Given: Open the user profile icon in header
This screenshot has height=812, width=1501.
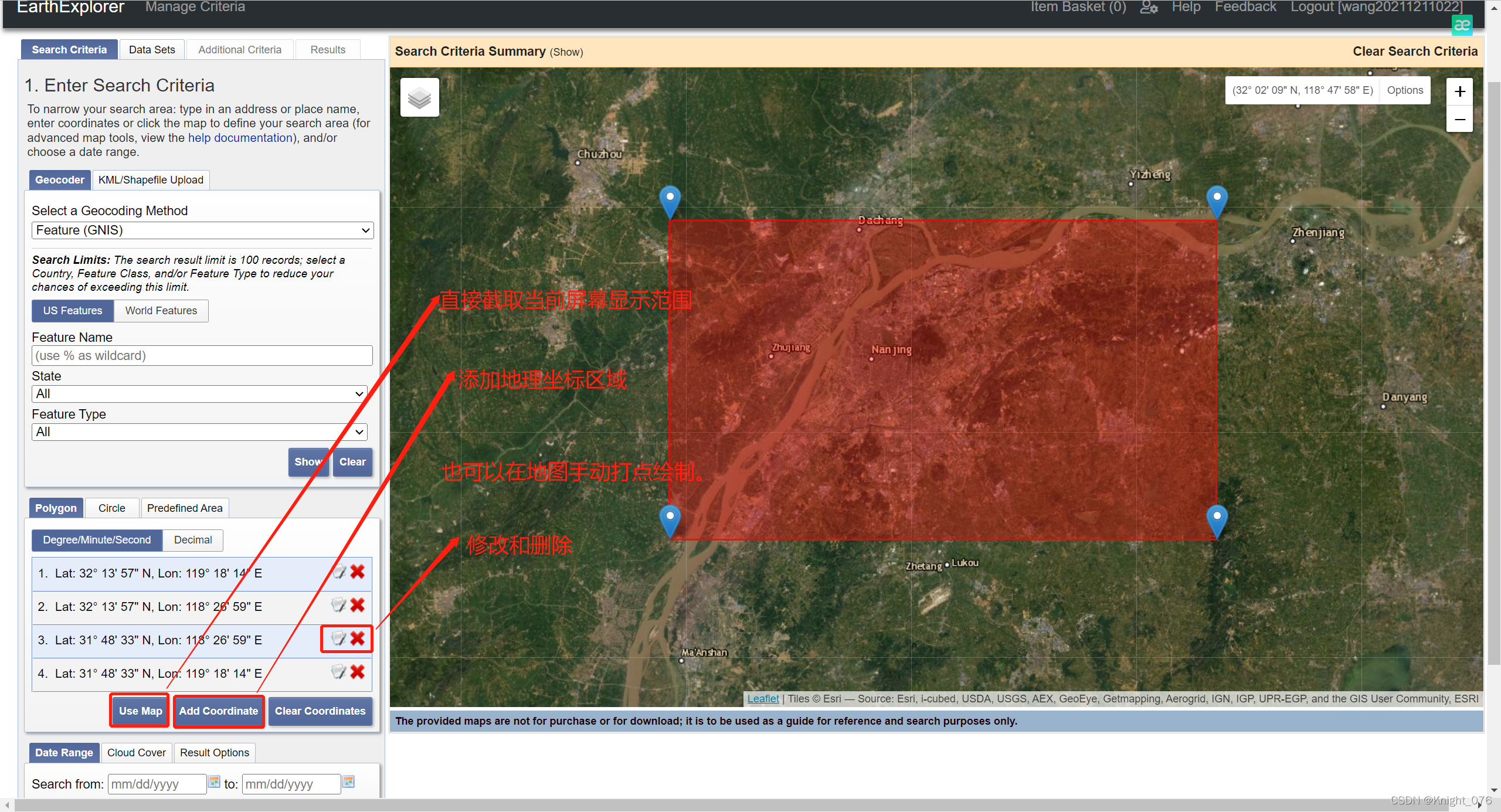Looking at the screenshot, I should tap(1149, 8).
